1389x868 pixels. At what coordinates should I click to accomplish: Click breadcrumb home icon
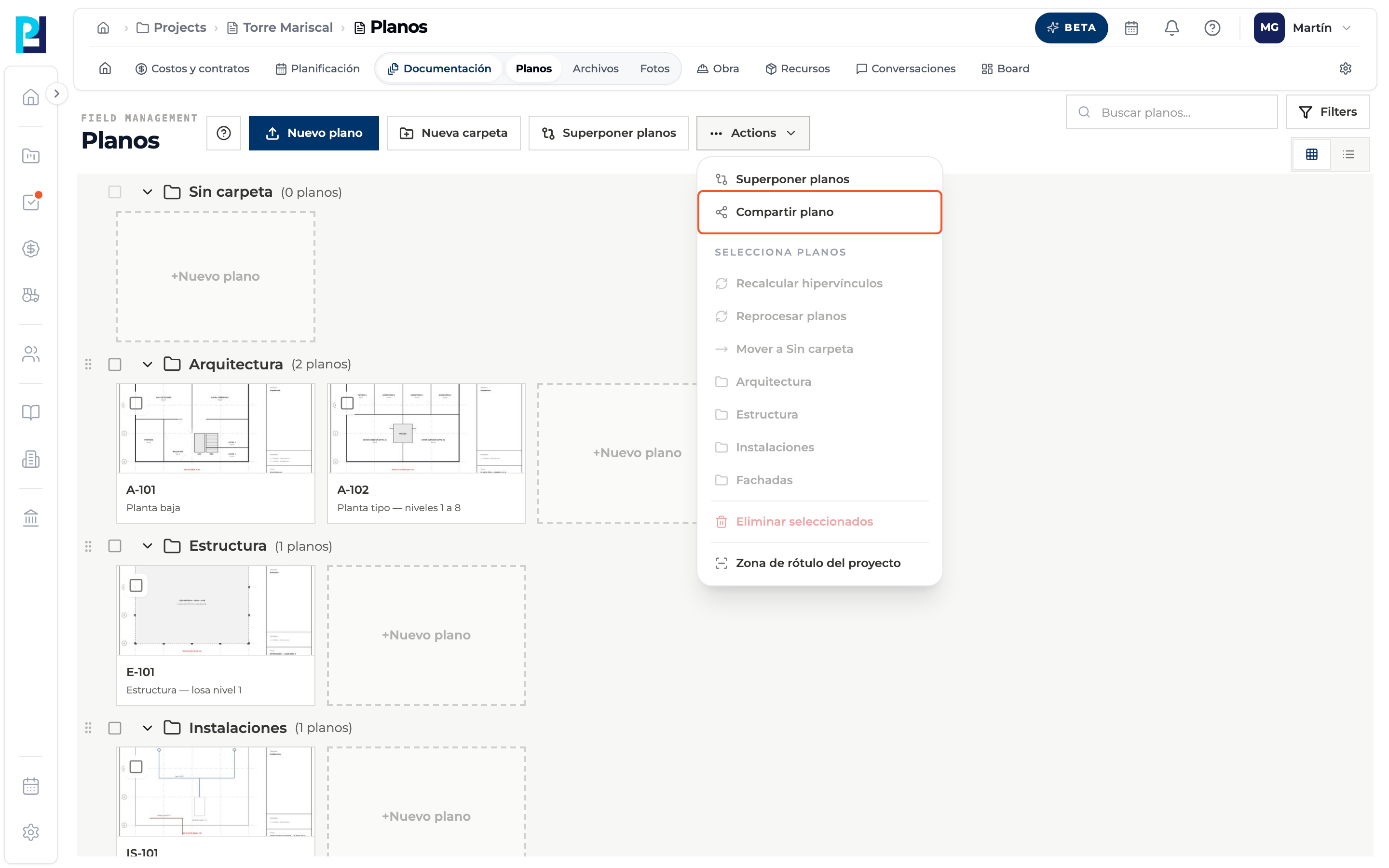[103, 27]
